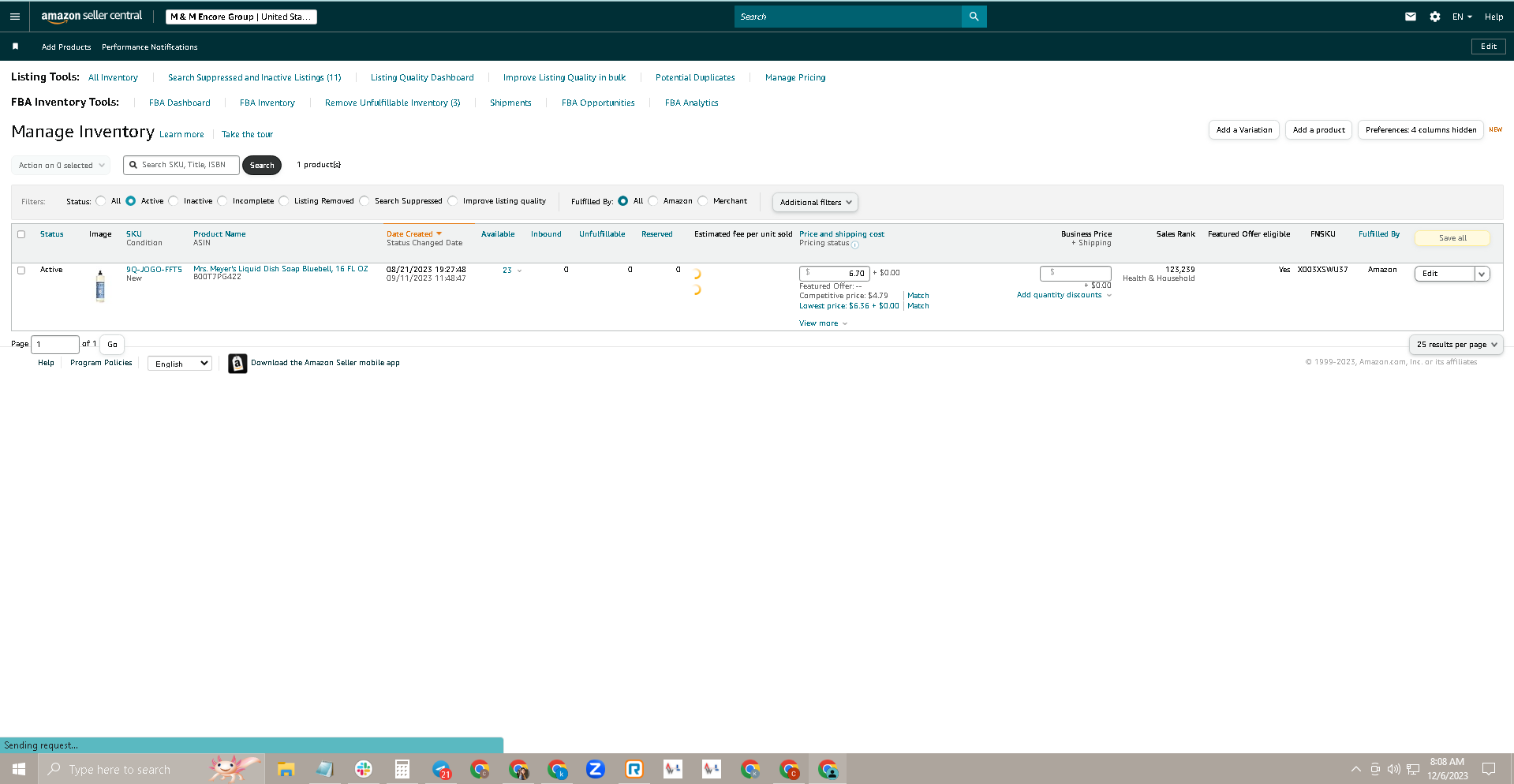
Task: Open the Windows Start menu
Action: [19, 769]
